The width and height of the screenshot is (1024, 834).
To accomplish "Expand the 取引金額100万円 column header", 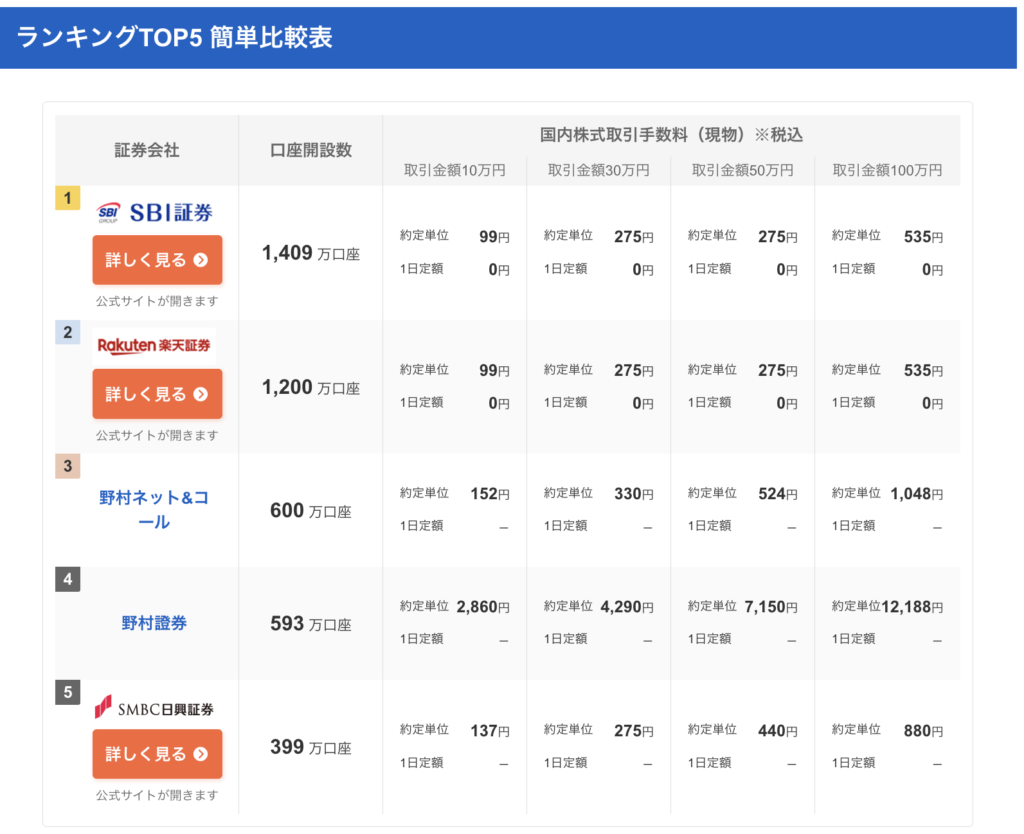I will click(887, 170).
